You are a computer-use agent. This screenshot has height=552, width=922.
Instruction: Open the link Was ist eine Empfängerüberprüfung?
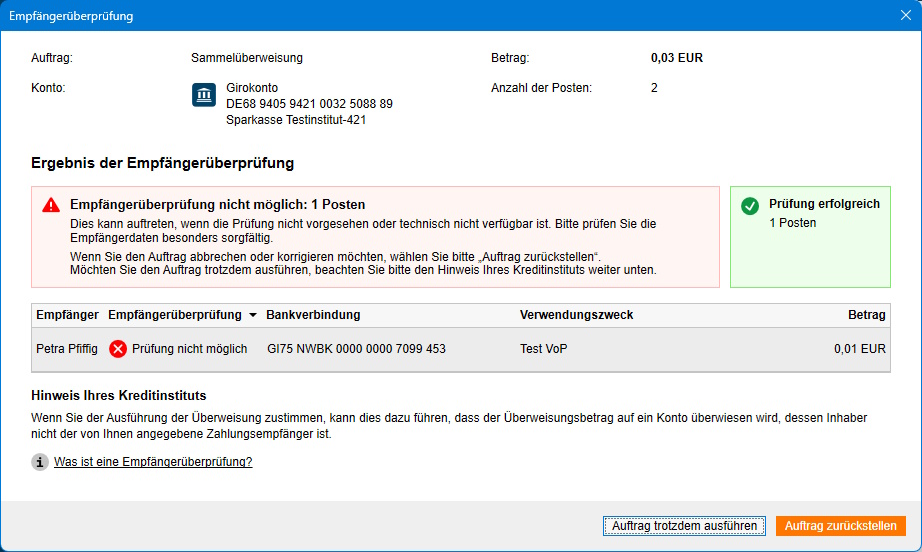click(x=153, y=462)
